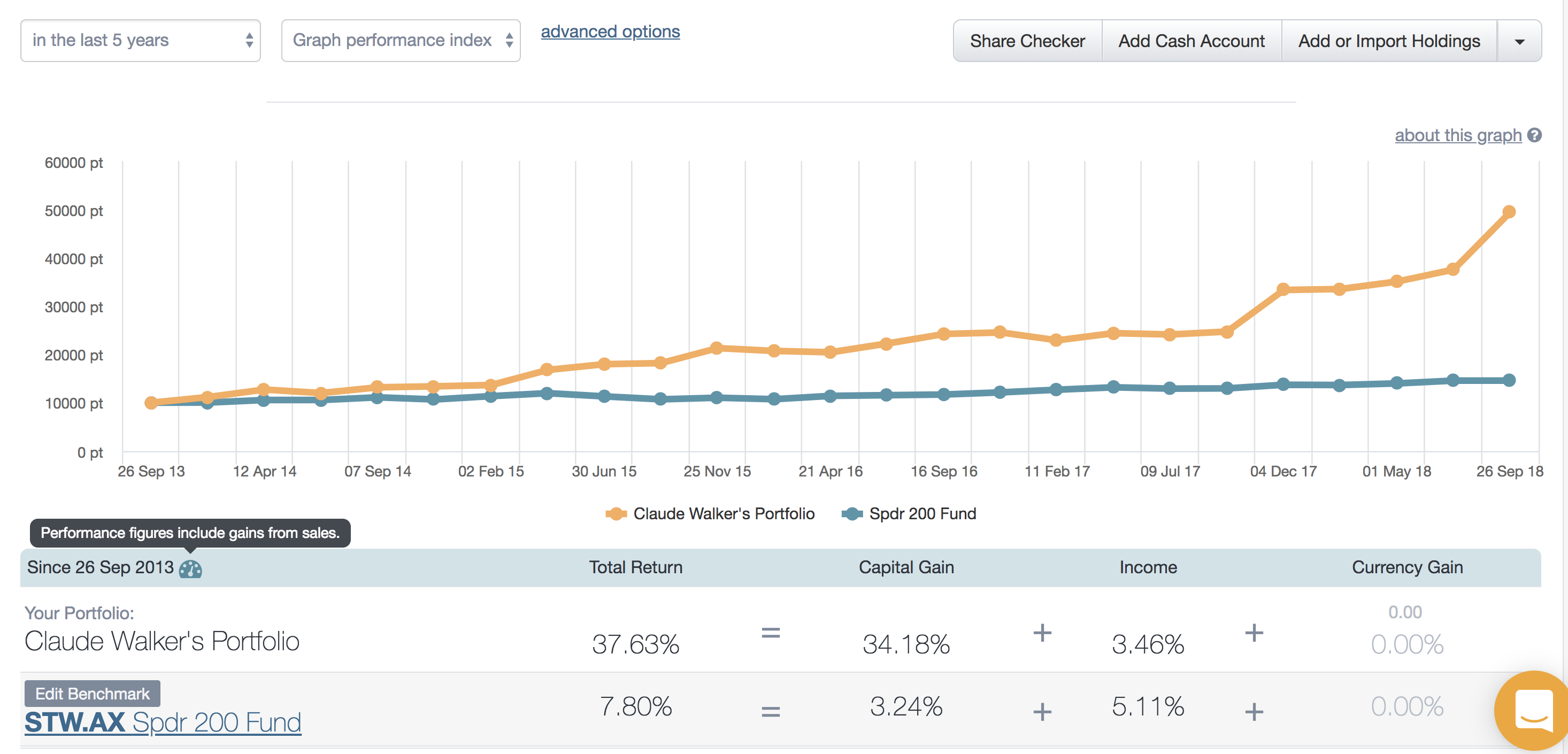
Task: Toggle Claude Walker's Portfolio series in legend
Action: tap(723, 513)
